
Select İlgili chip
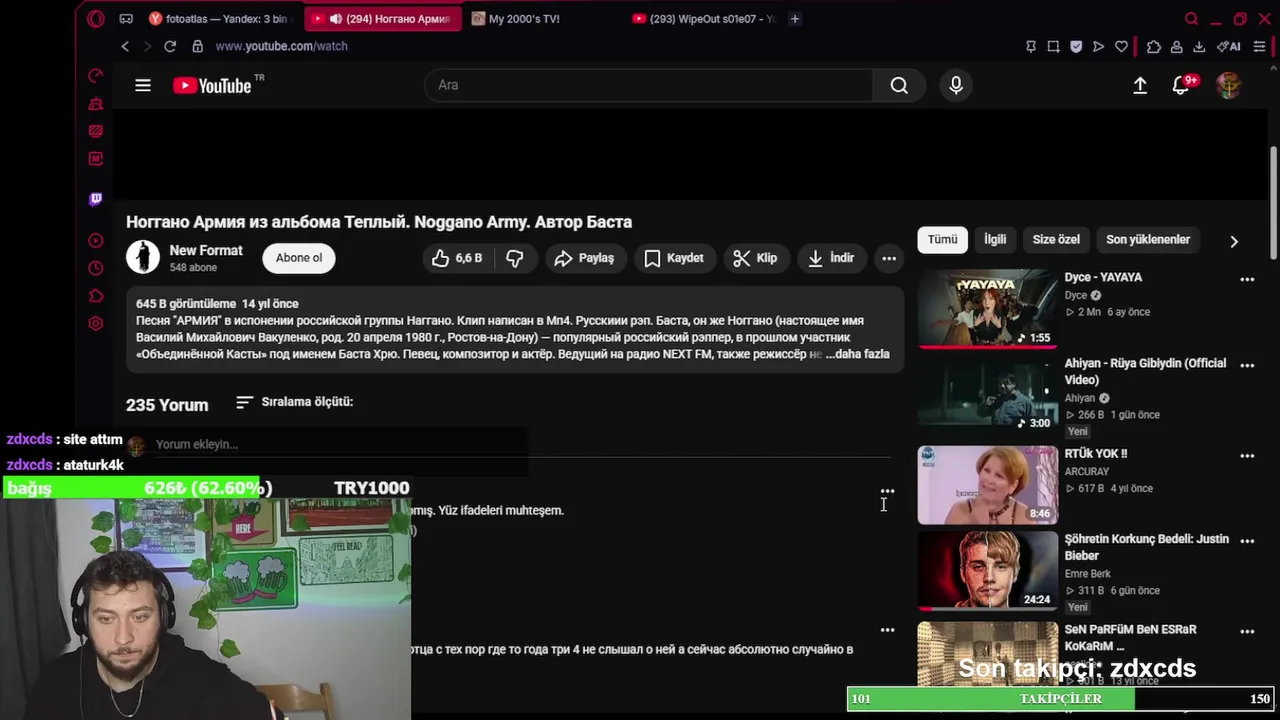[x=995, y=240]
